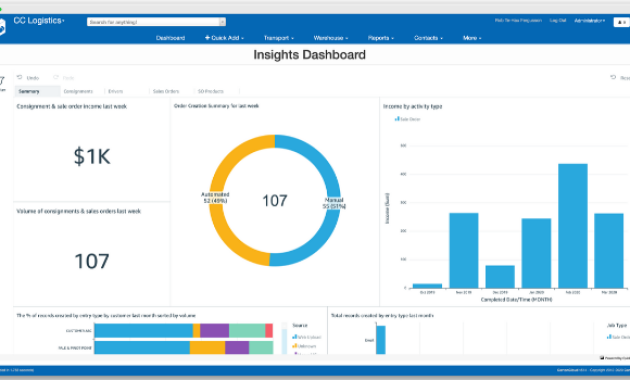Click the Dec 2019 income bar

point(500,277)
